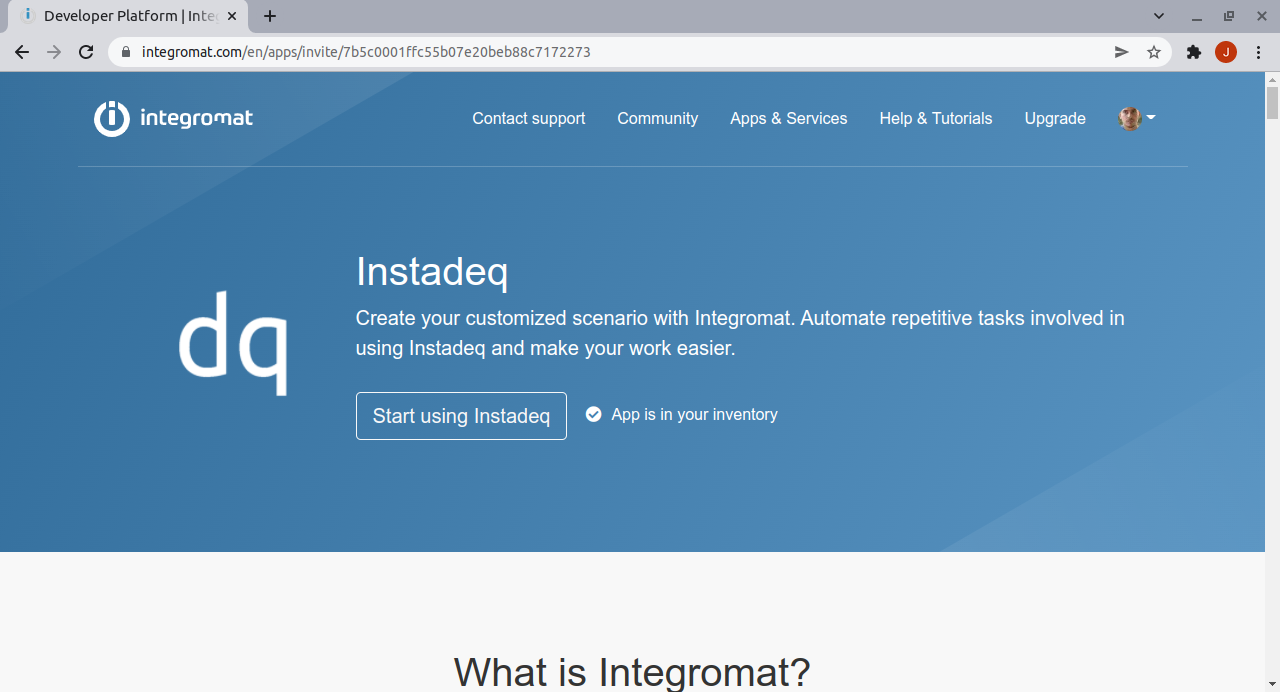Click the browser forward arrow
1280x692 pixels.
54,52
